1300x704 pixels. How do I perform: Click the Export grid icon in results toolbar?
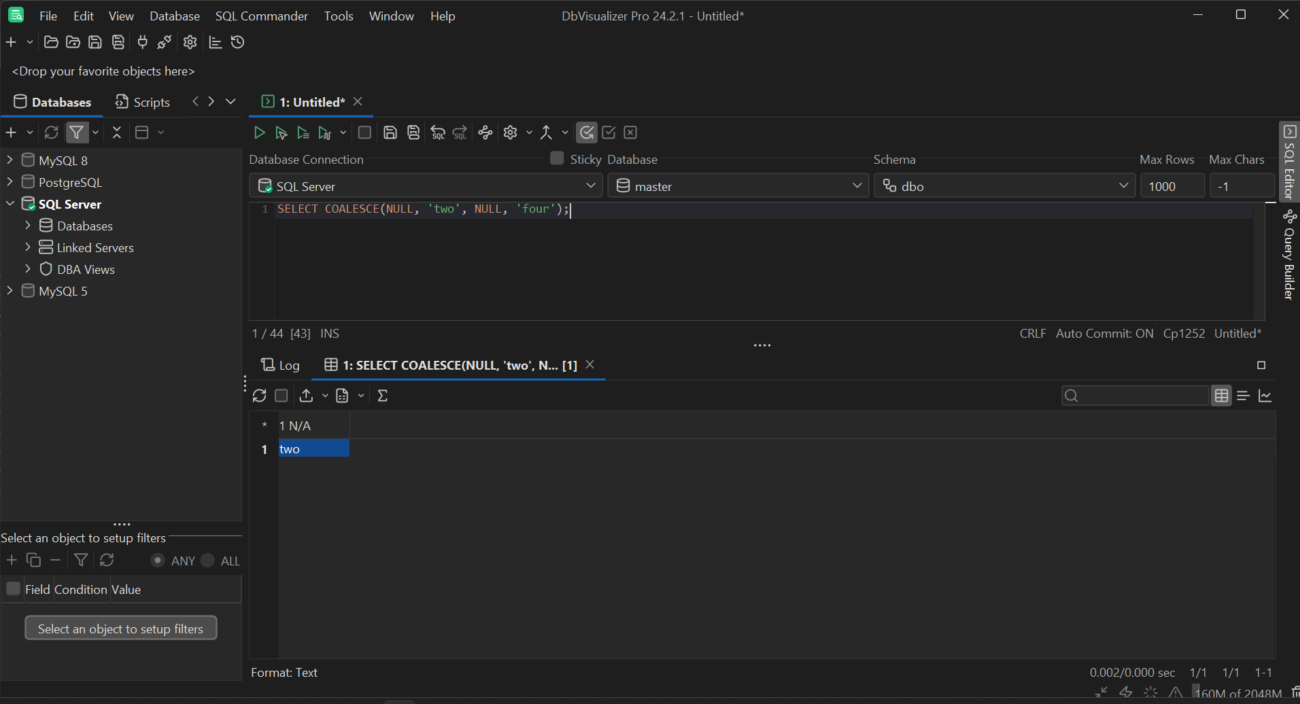tap(306, 395)
